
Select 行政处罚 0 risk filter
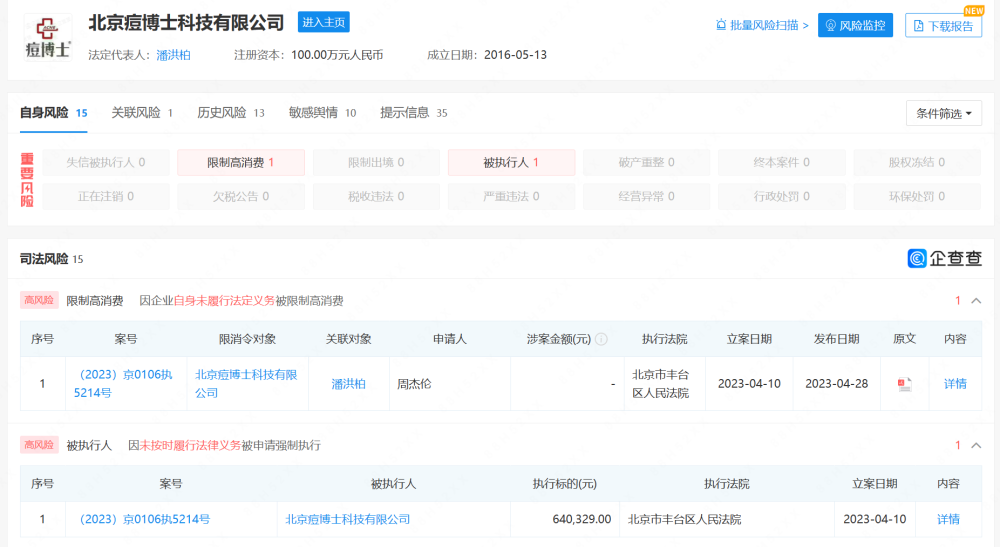[x=782, y=196]
